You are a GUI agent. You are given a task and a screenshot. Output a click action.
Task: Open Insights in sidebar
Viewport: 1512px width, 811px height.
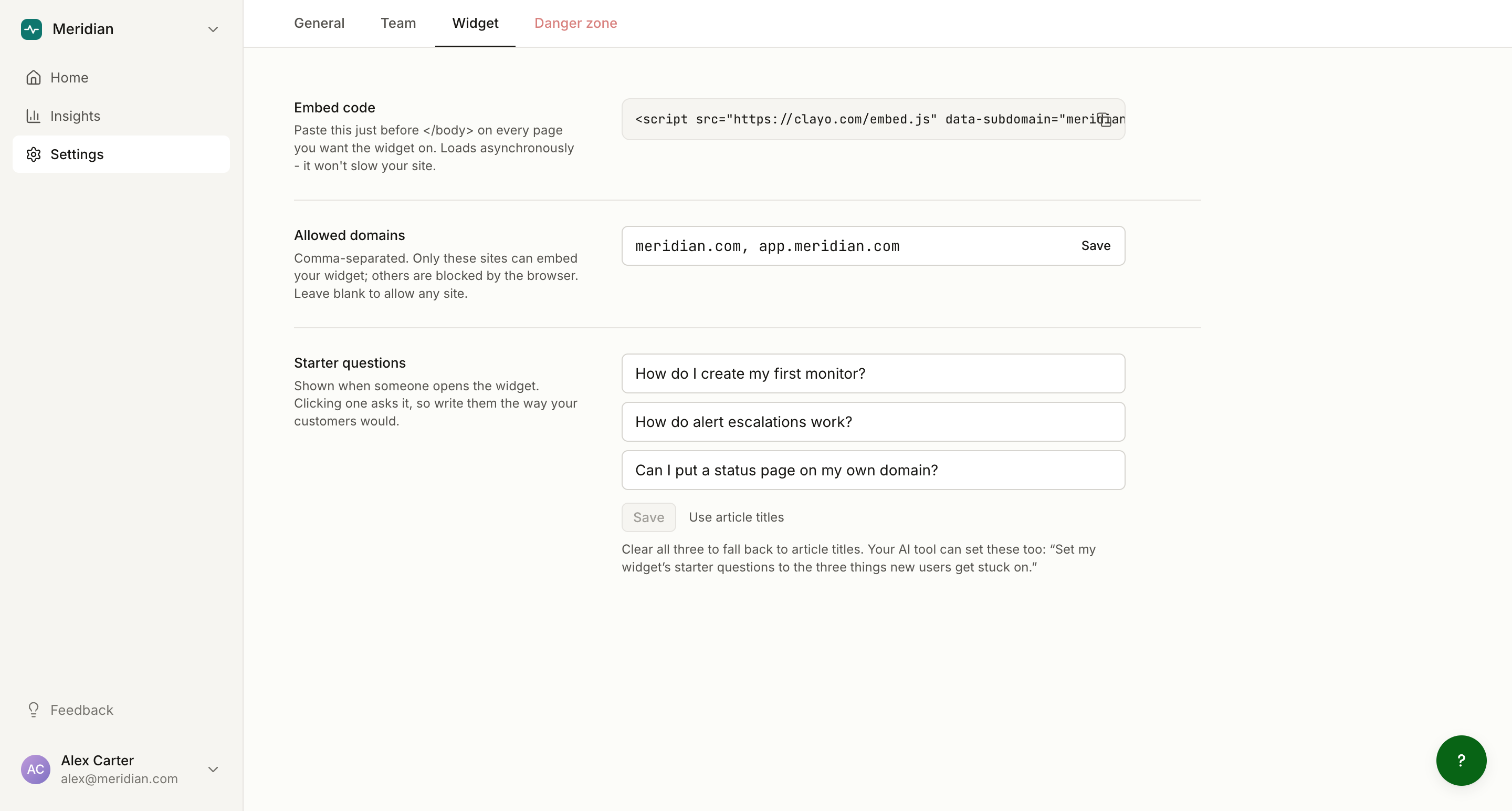pyautogui.click(x=121, y=116)
